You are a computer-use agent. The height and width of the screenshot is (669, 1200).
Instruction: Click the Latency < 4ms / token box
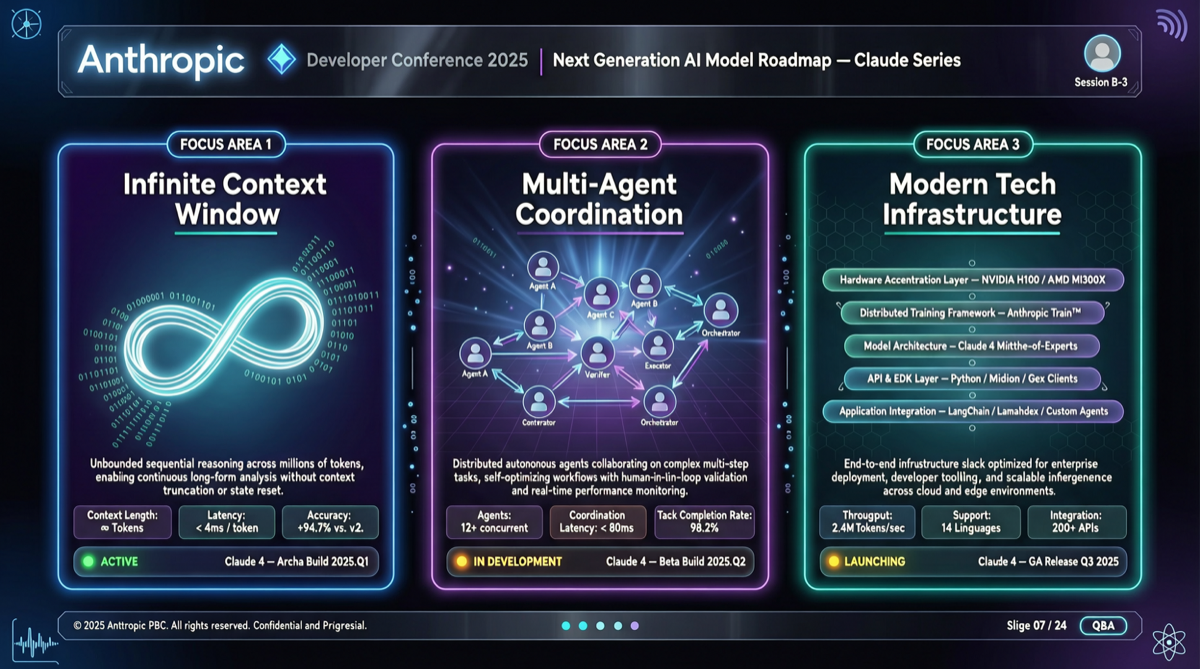pos(226,522)
